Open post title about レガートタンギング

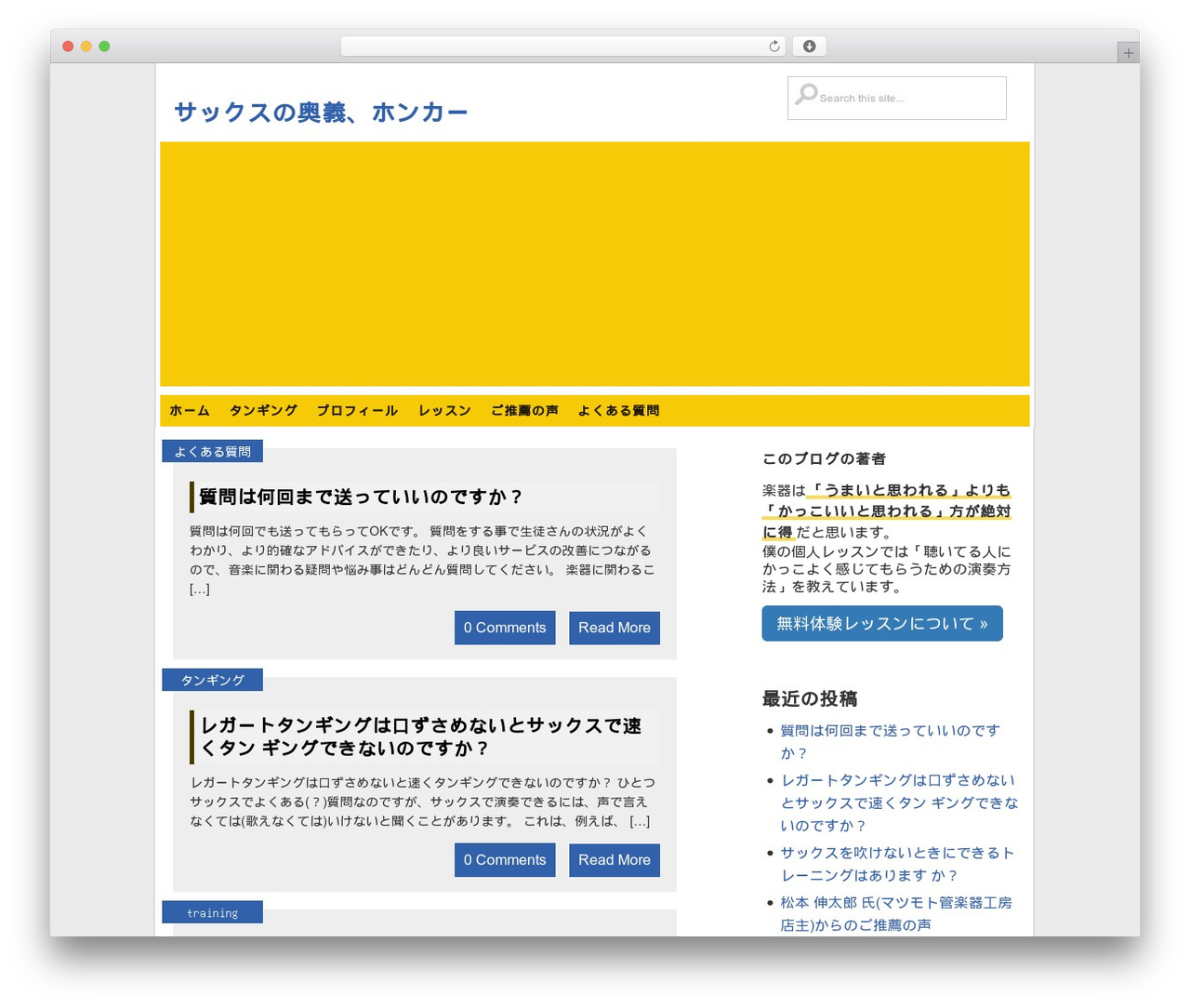420,736
